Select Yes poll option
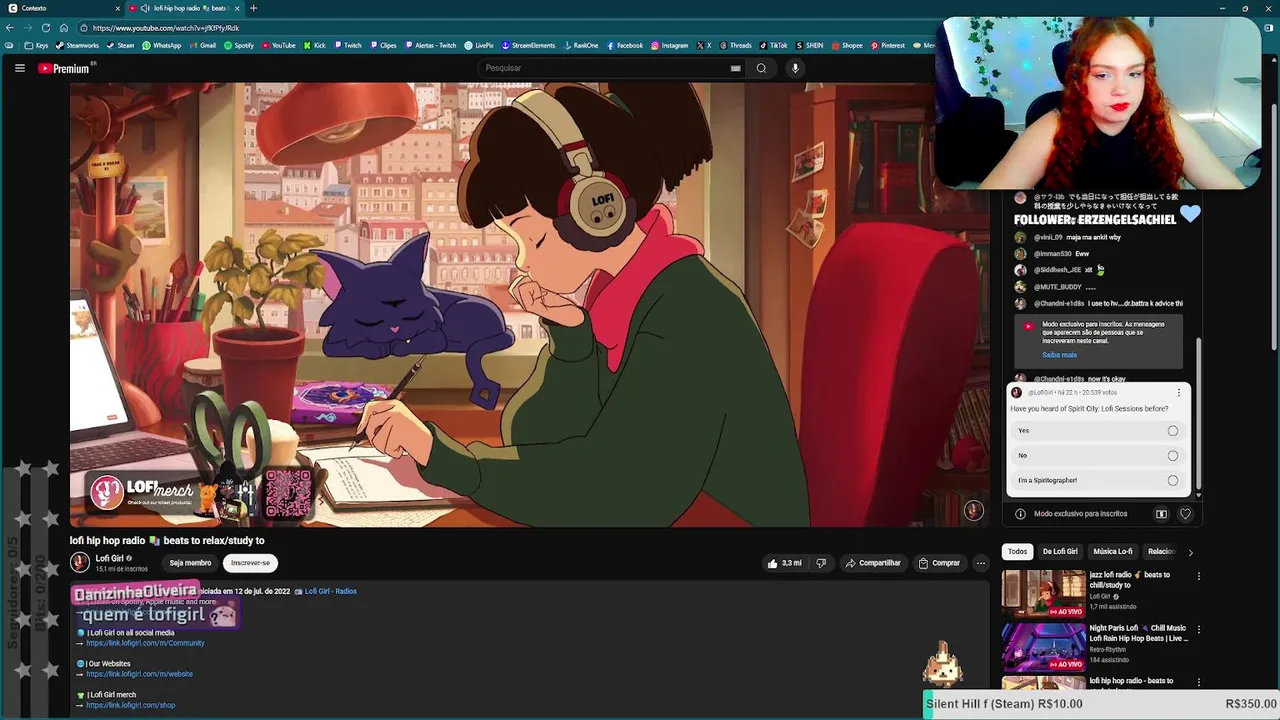The height and width of the screenshot is (720, 1280). click(1098, 431)
